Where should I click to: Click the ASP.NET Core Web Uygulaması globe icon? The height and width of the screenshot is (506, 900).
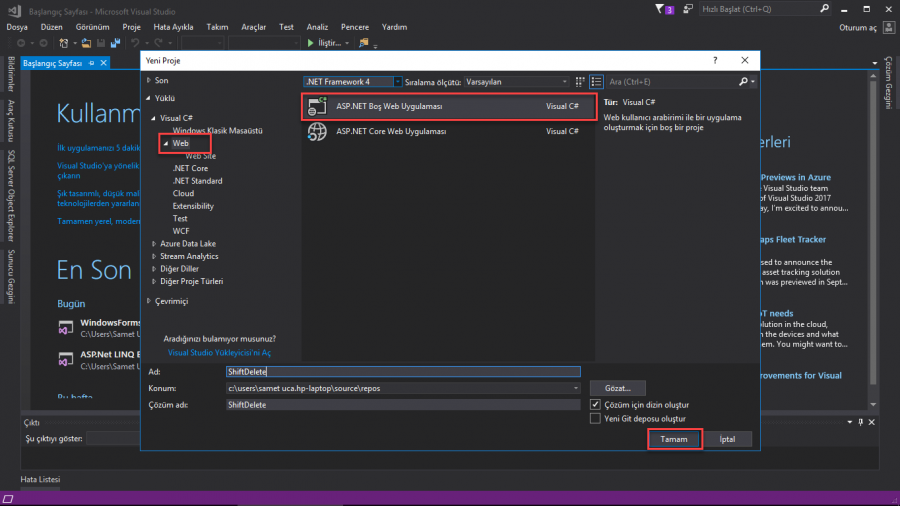pyautogui.click(x=317, y=131)
